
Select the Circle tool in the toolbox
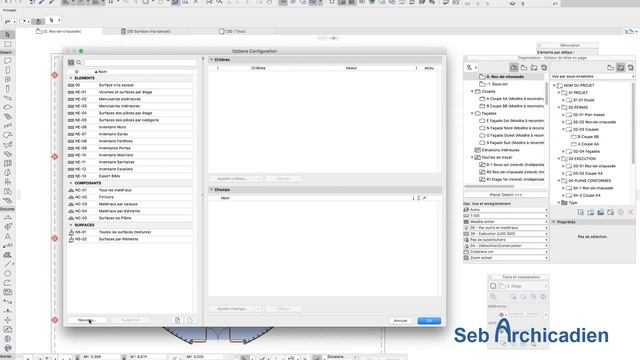click(7, 273)
